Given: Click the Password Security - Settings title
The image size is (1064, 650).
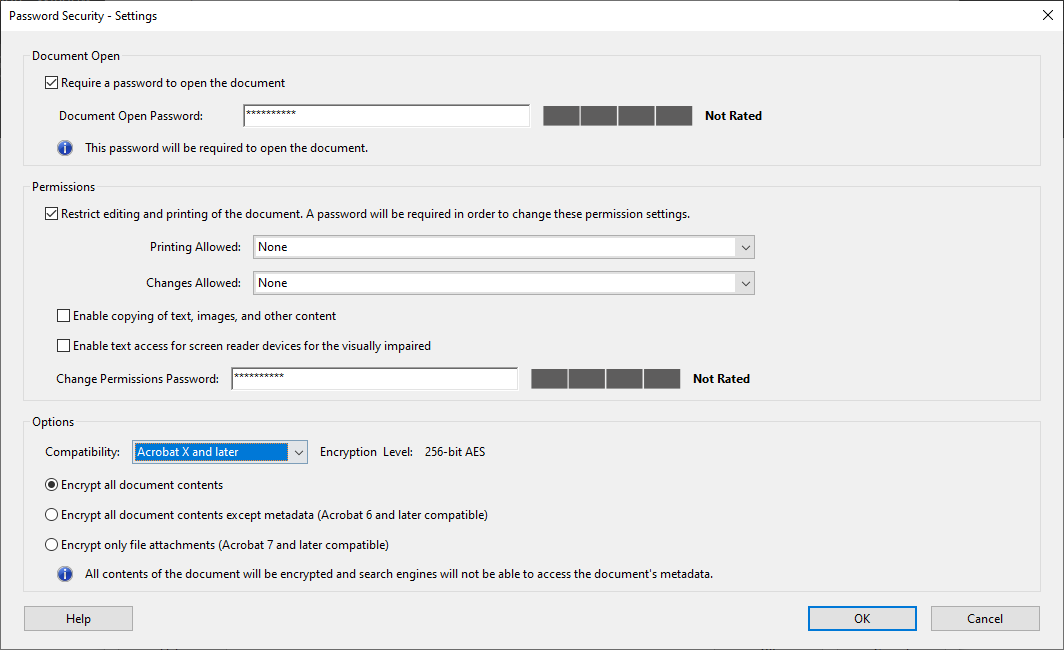Looking at the screenshot, I should [x=83, y=16].
